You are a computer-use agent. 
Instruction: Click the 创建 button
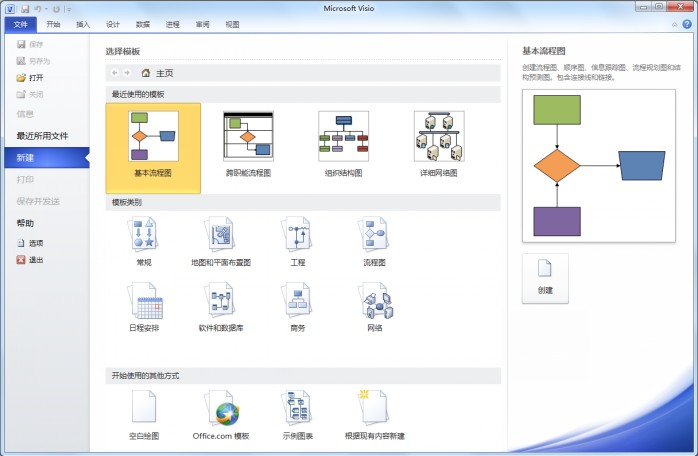click(x=545, y=279)
